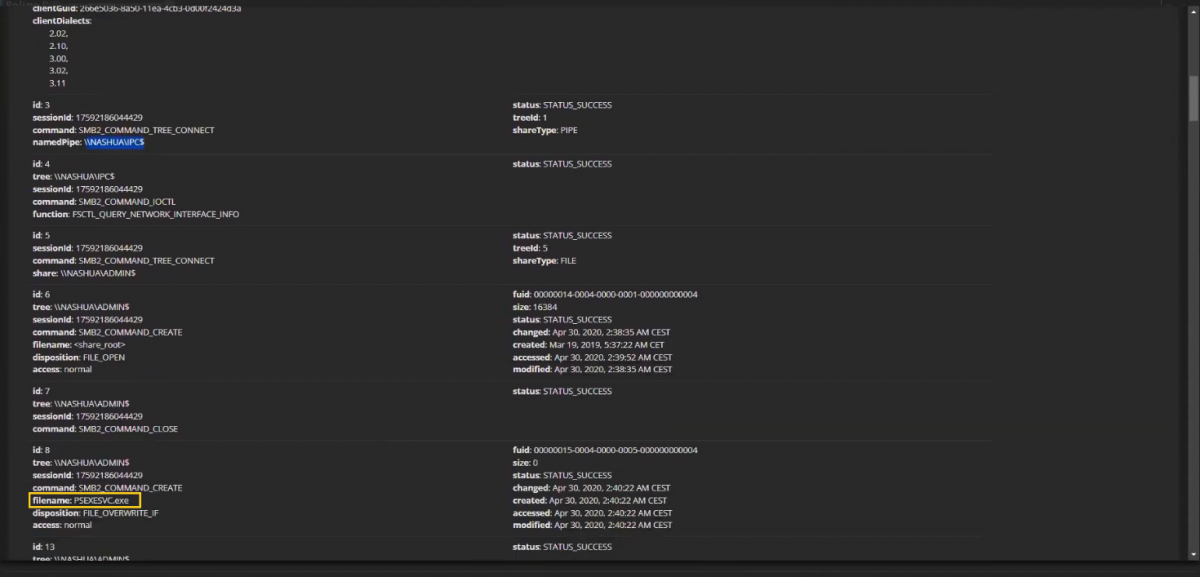Select dialect value 3.00
The width and height of the screenshot is (1200, 577).
click(58, 59)
